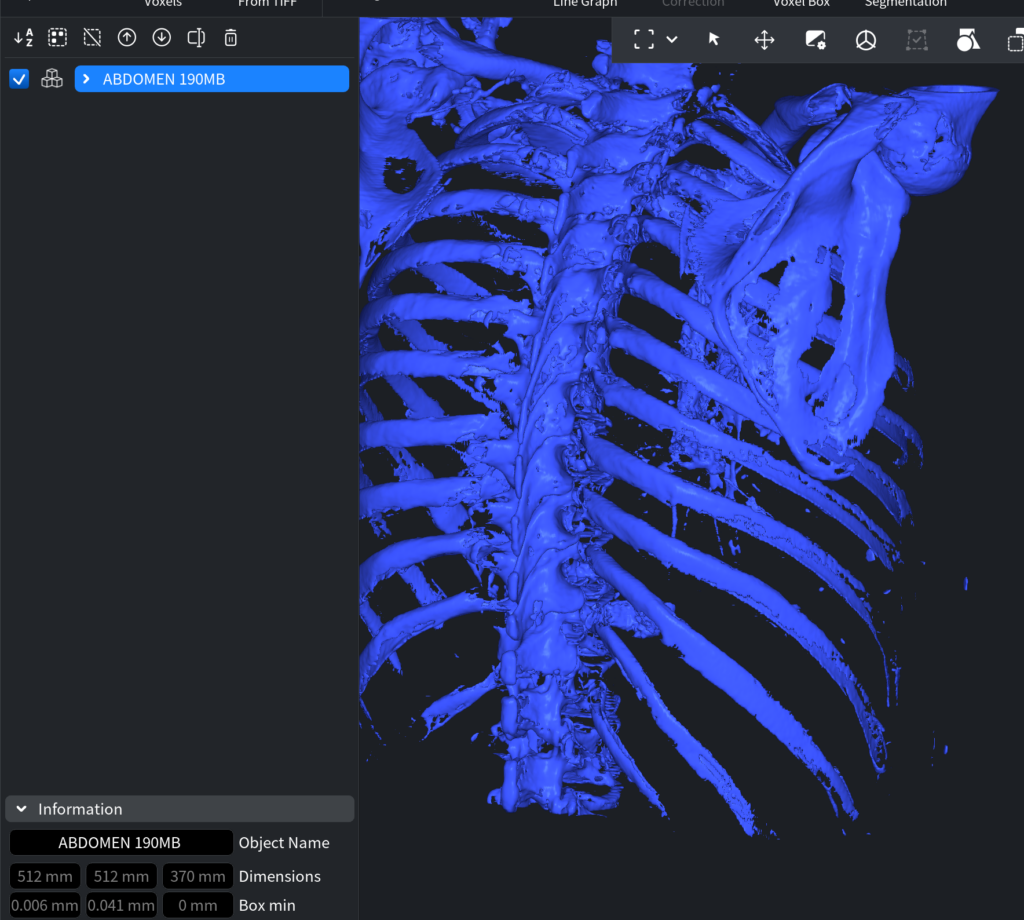
Task: Open the Segmentation menu tab
Action: [905, 4]
